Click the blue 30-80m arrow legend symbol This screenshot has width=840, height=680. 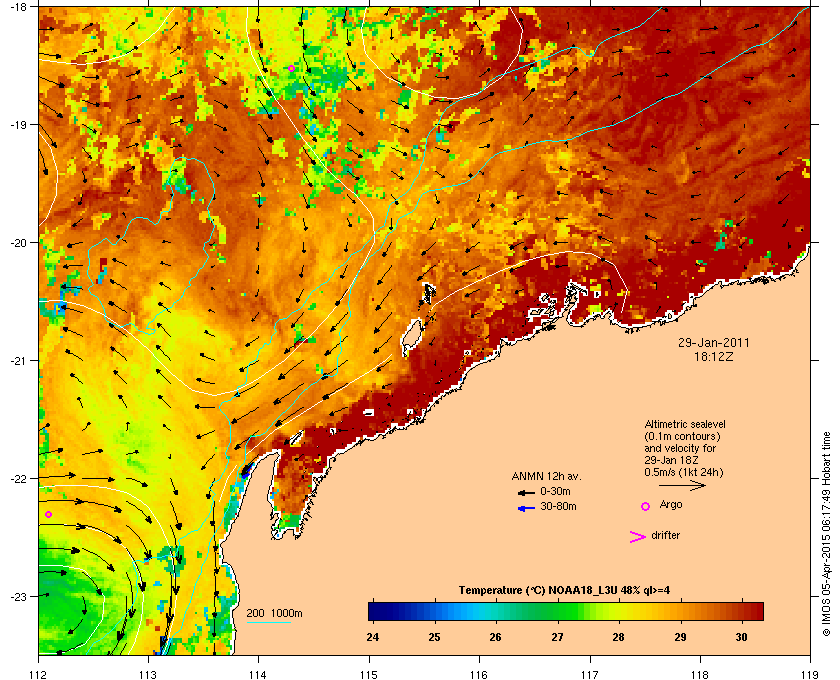point(526,508)
